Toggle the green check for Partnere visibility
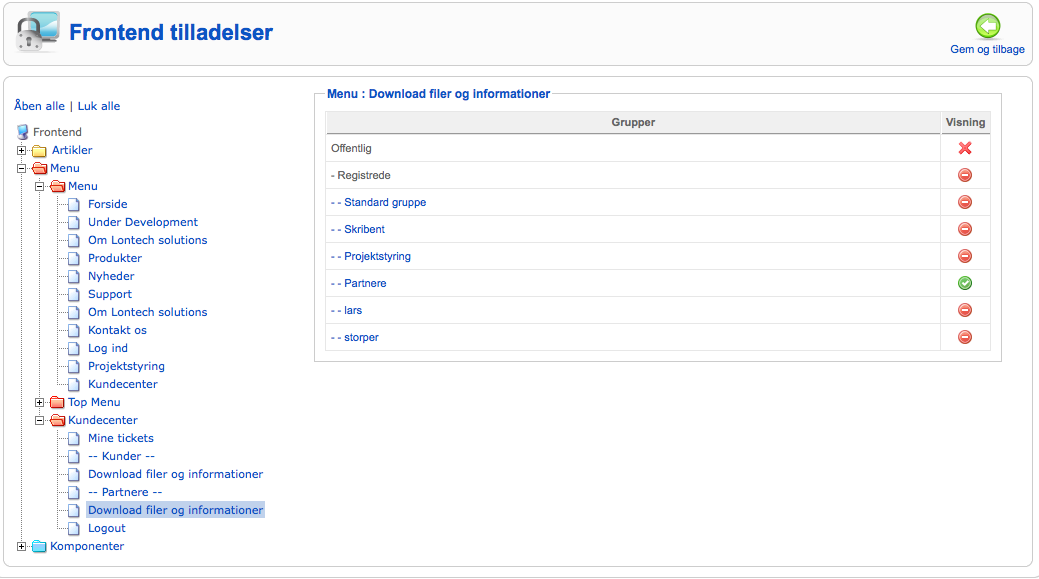 [965, 283]
